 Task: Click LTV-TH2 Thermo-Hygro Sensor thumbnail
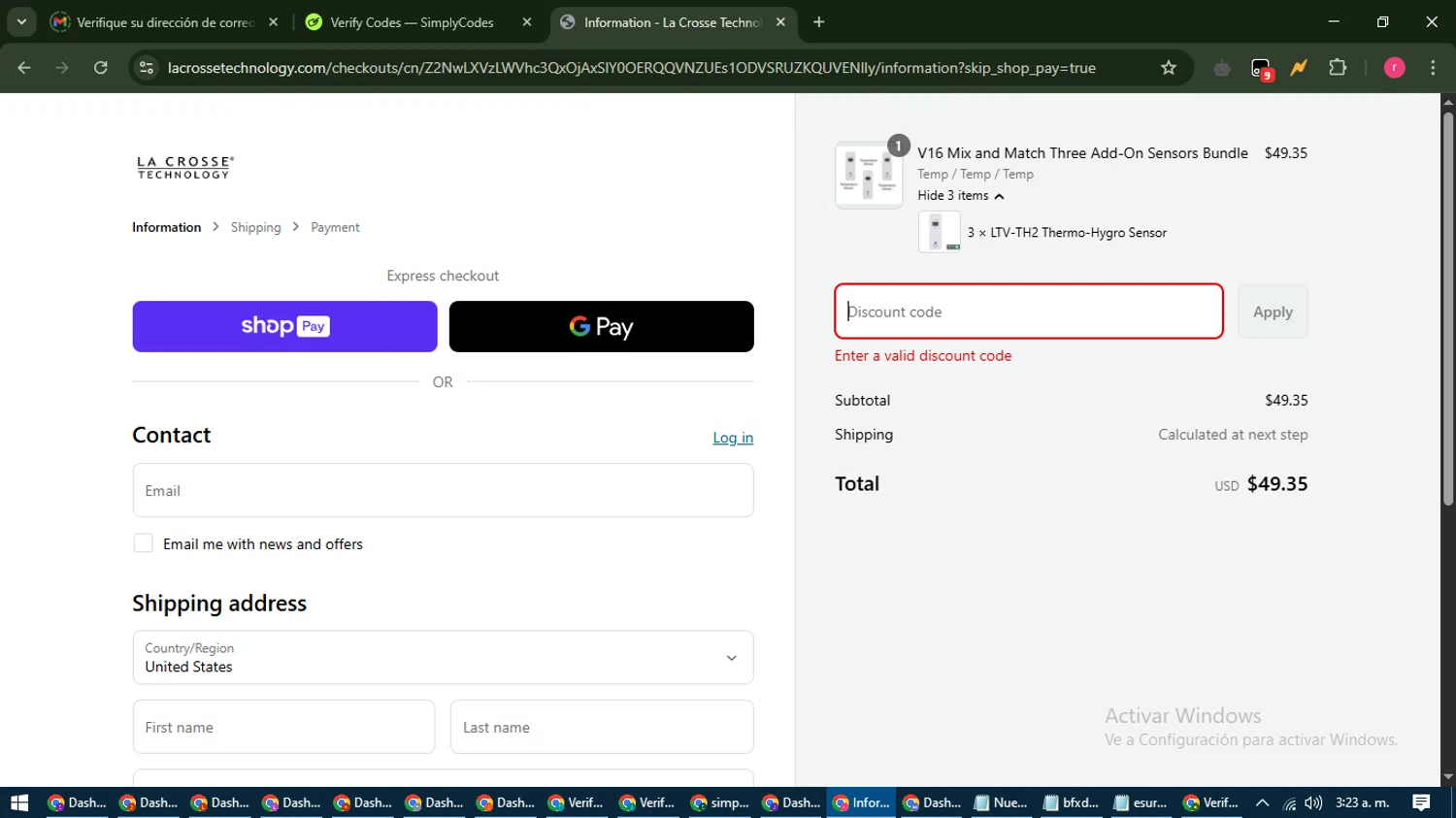pos(939,232)
